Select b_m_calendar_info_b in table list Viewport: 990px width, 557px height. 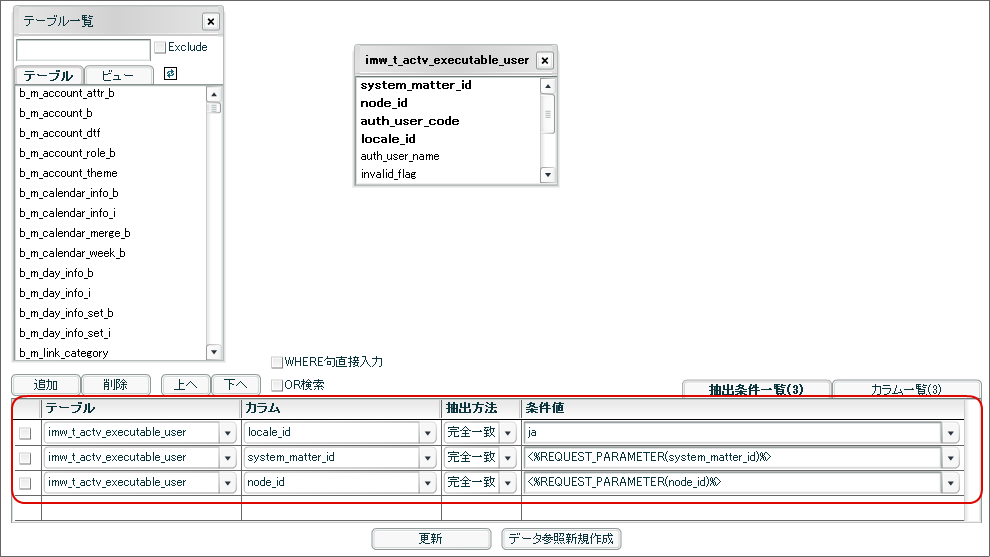pyautogui.click(x=69, y=193)
